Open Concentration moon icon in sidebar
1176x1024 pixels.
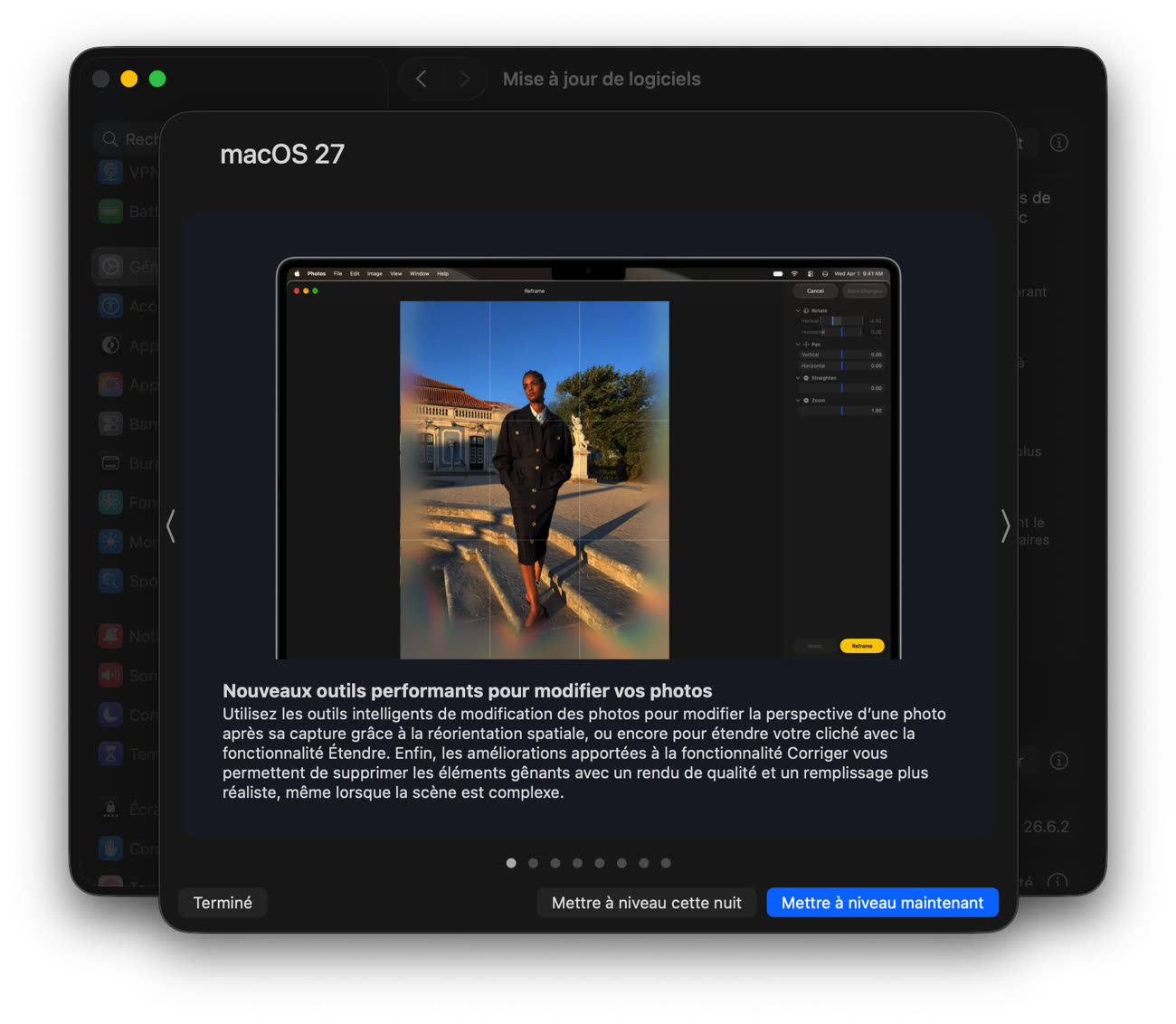[110, 715]
